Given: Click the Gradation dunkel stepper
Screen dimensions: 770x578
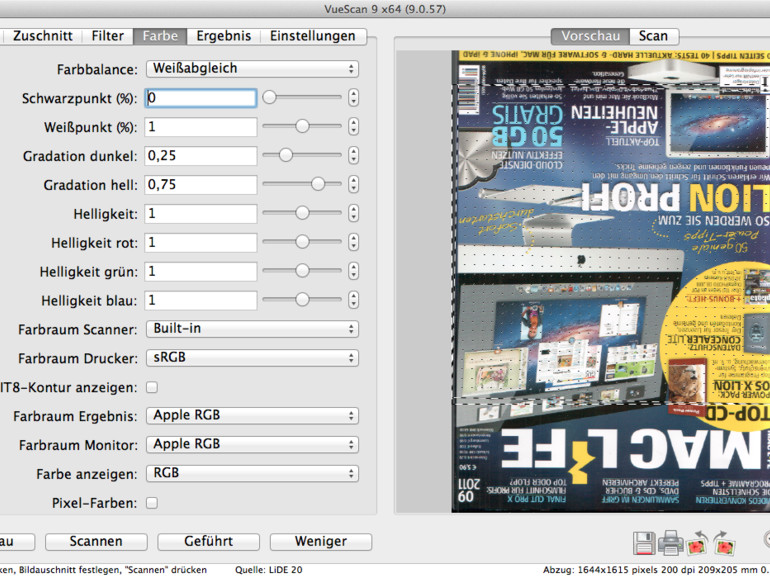Looking at the screenshot, I should [353, 156].
